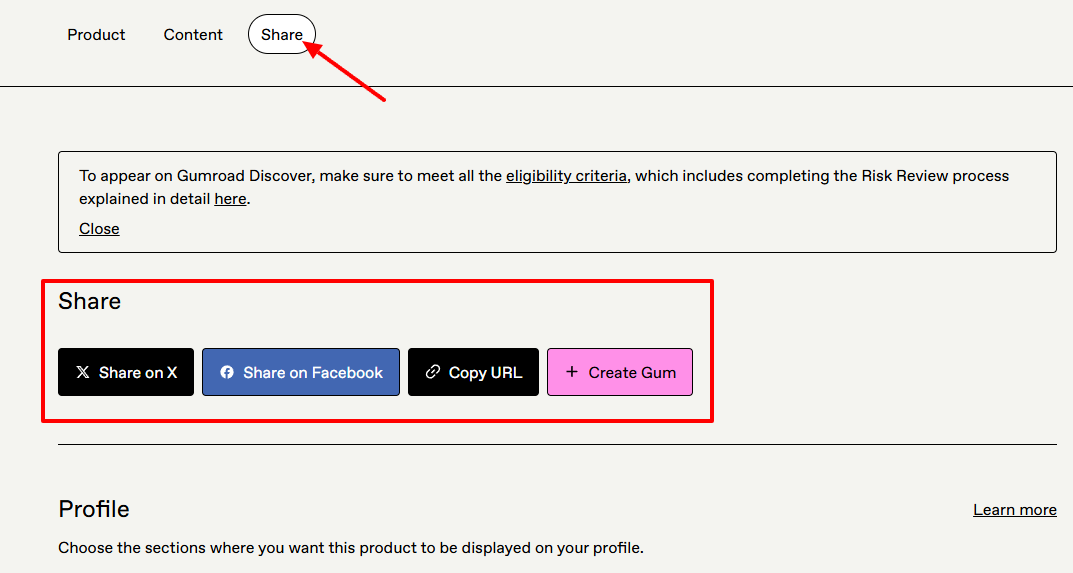Screen dimensions: 1073x573
Task: Select the pink Create Gum button
Action: [x=620, y=372]
